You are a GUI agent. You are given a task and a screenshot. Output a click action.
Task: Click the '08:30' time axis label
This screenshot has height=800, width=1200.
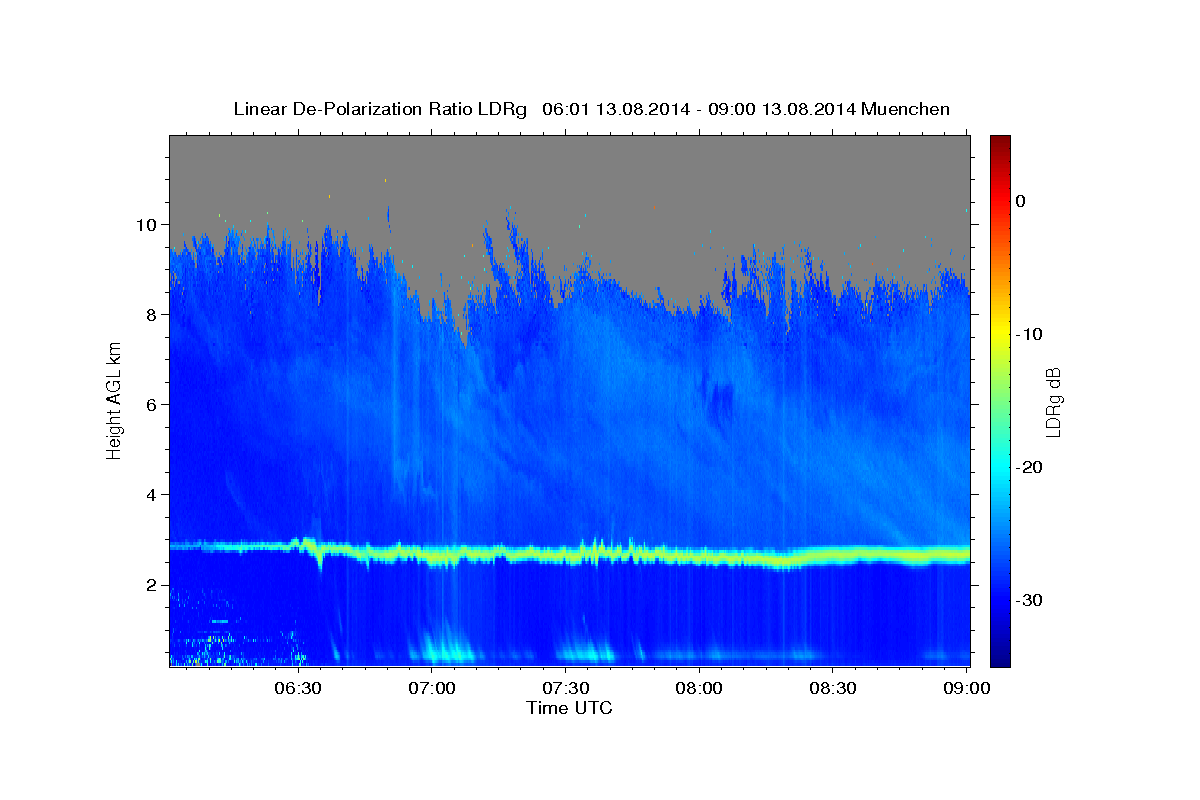coord(833,689)
